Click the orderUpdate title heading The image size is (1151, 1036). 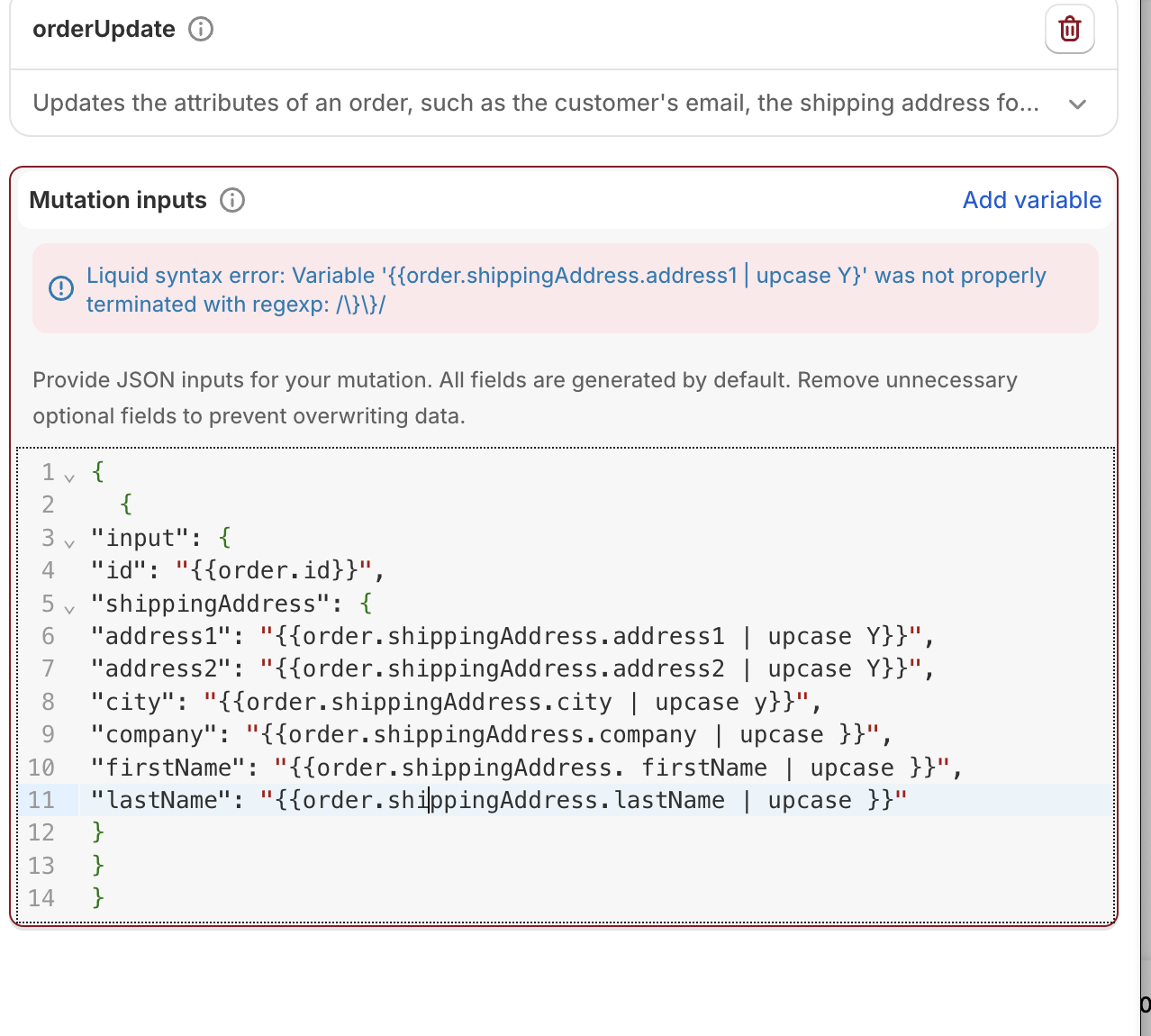[104, 30]
